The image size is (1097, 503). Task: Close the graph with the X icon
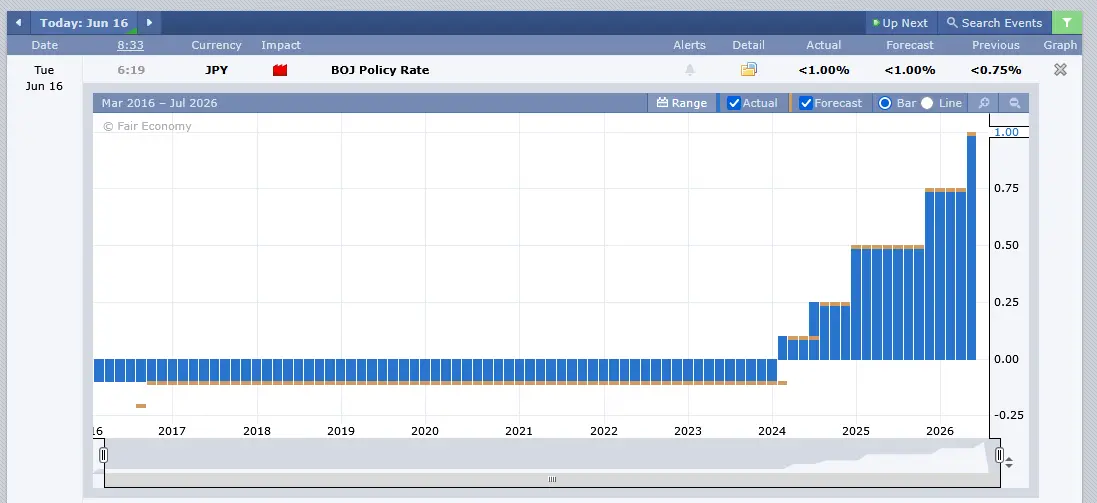1060,69
